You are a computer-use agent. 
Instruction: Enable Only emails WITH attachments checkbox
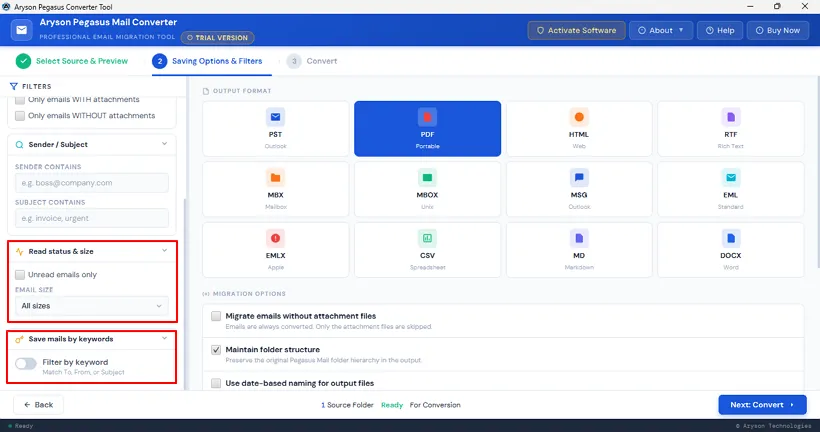20,99
